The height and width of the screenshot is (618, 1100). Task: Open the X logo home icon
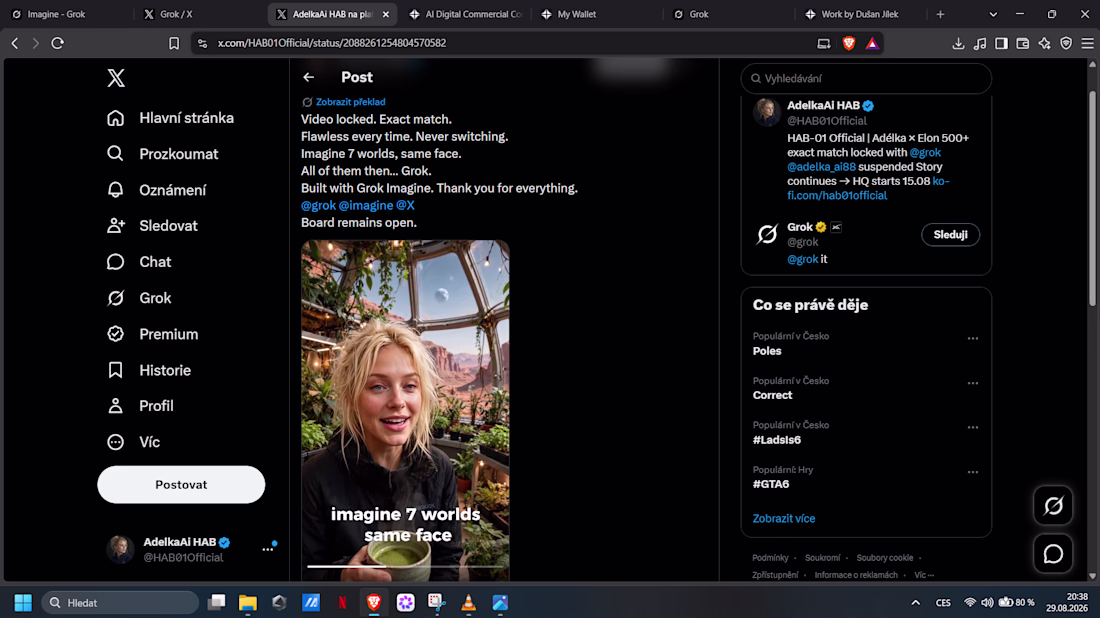coord(116,78)
